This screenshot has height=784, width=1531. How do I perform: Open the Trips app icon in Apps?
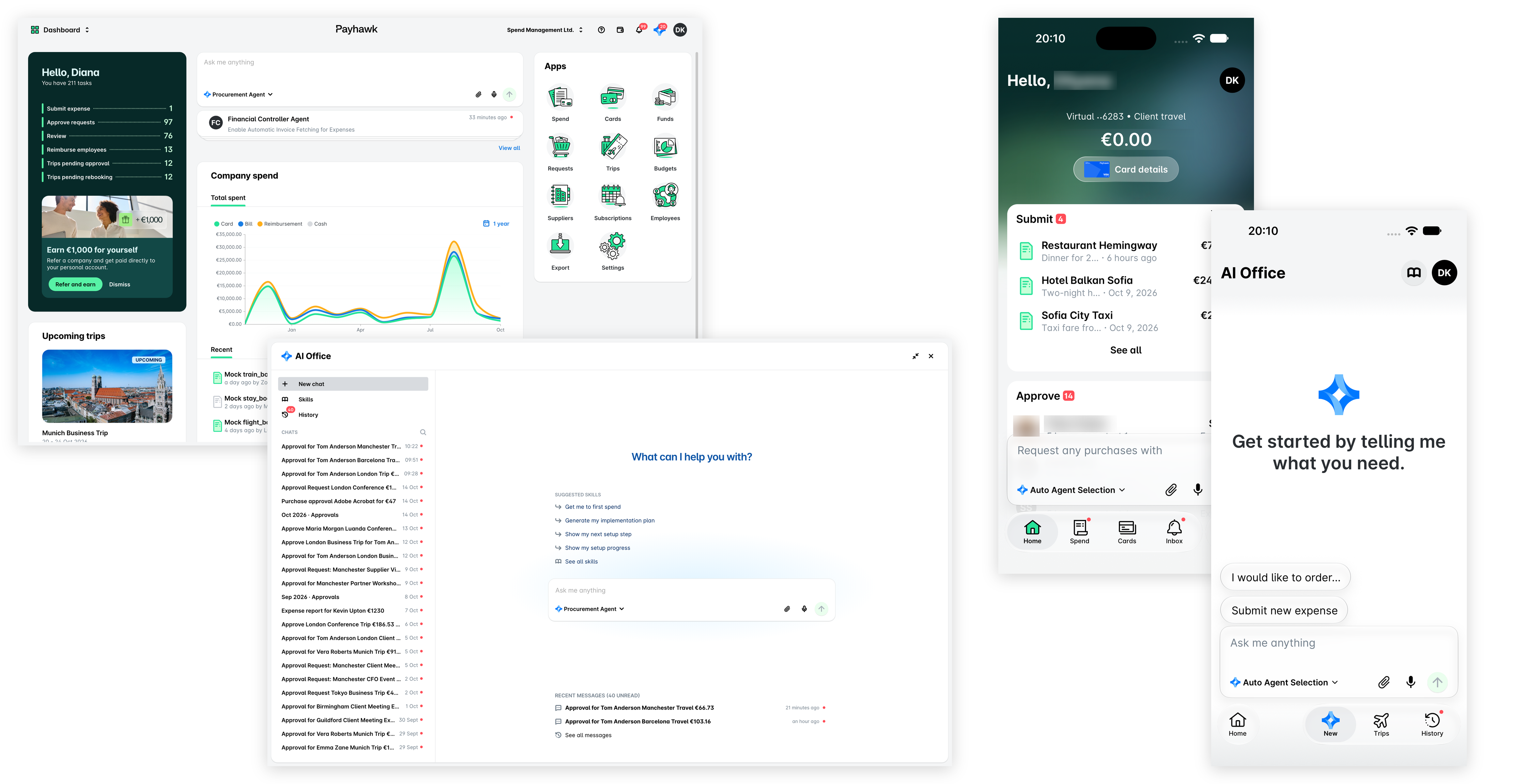point(612,147)
